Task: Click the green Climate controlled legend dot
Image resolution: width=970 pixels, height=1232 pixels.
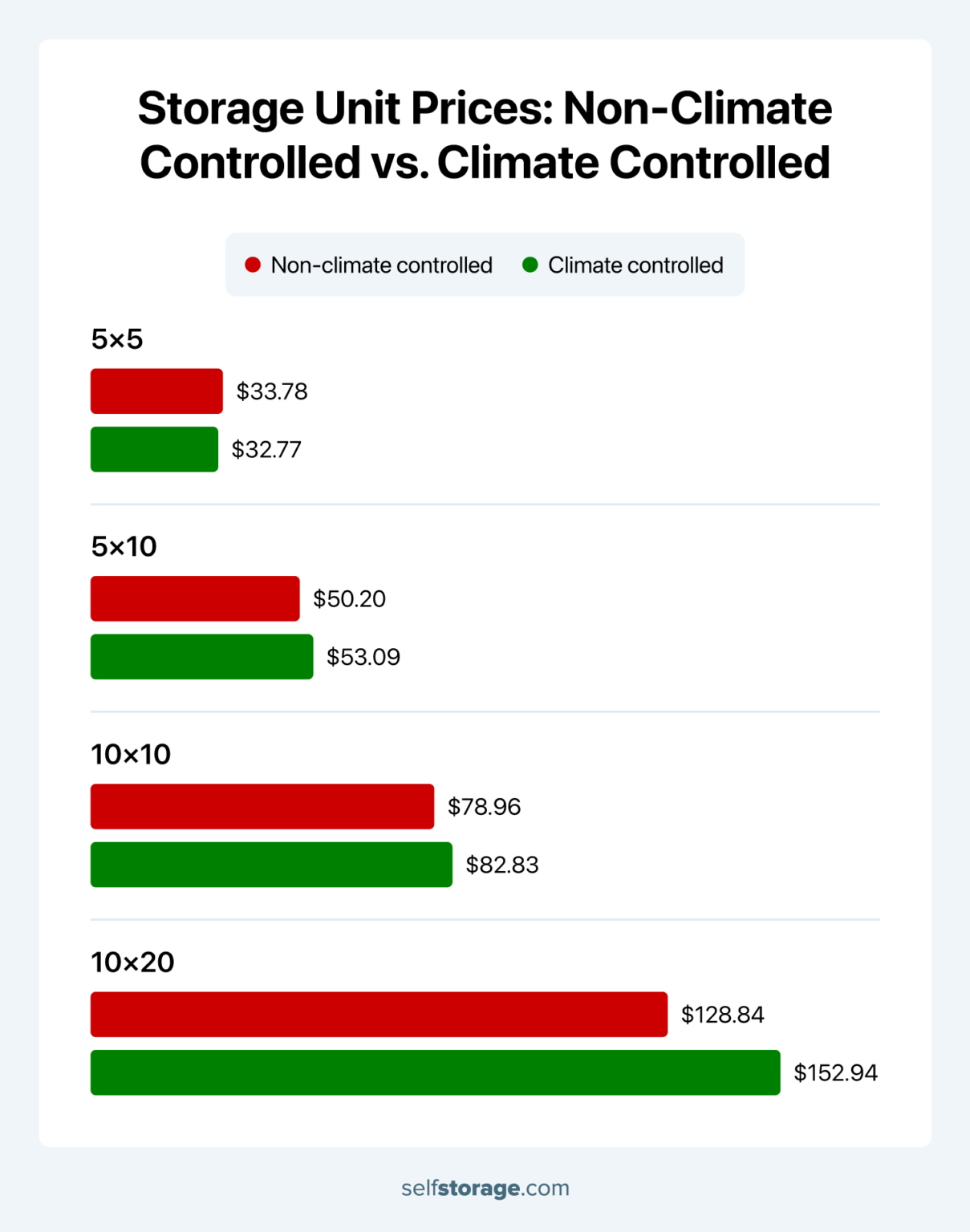Action: (x=530, y=265)
